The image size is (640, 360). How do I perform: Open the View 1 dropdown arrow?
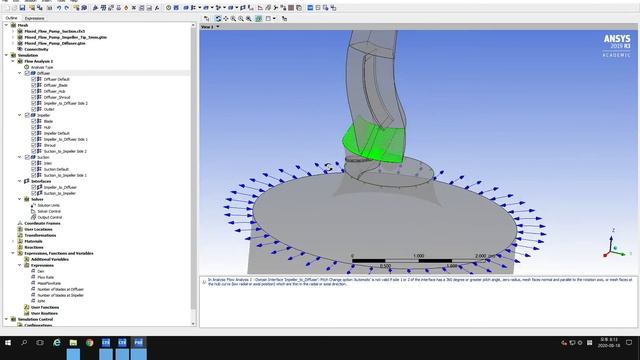(x=218, y=27)
